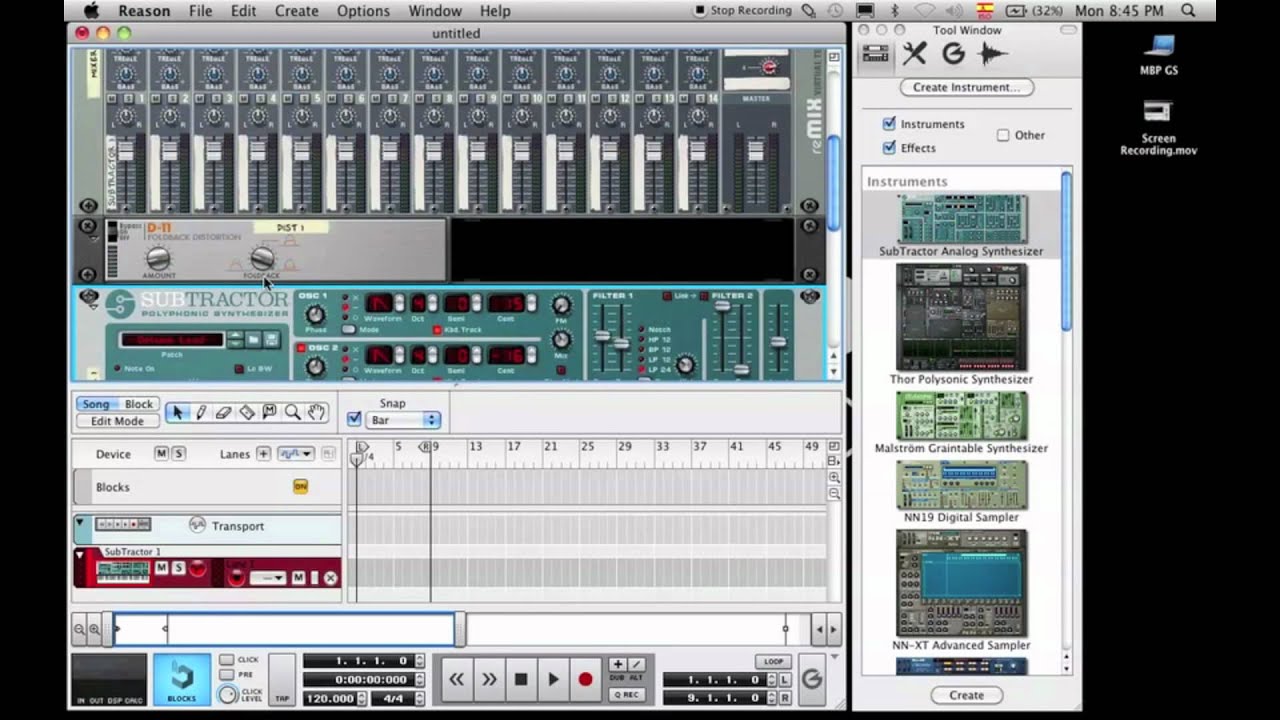Click the left locator position stepper
The width and height of the screenshot is (1280, 720).
[x=770, y=680]
